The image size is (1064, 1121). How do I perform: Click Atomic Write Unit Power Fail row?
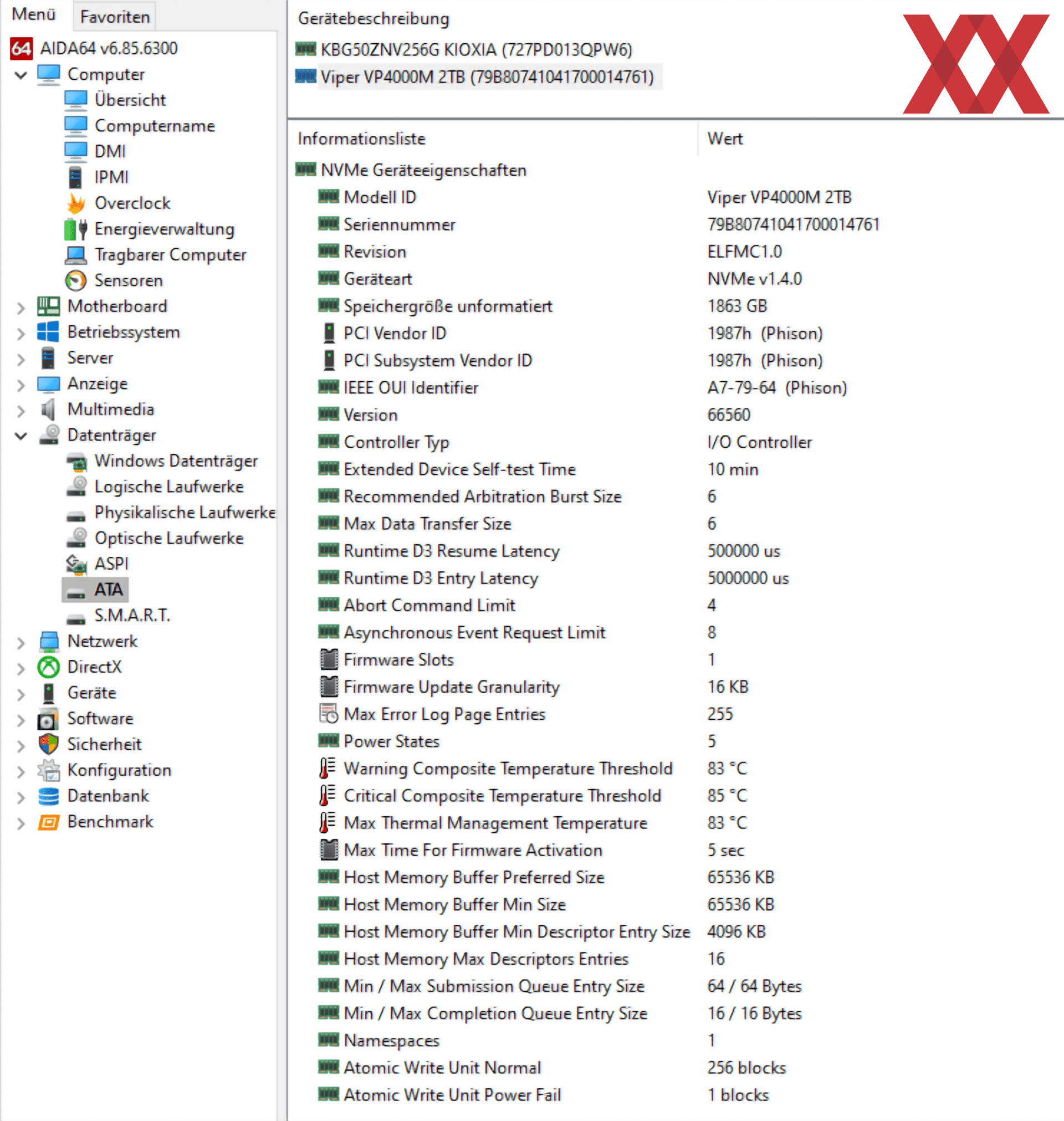[543, 1096]
